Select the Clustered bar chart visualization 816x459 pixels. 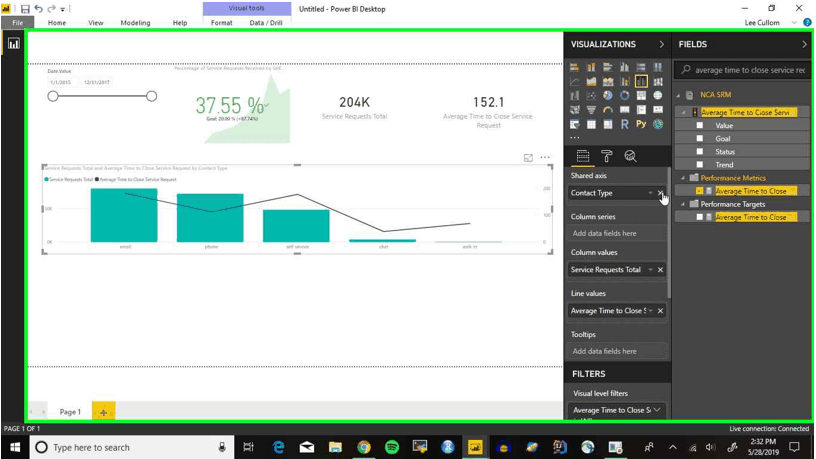608,67
